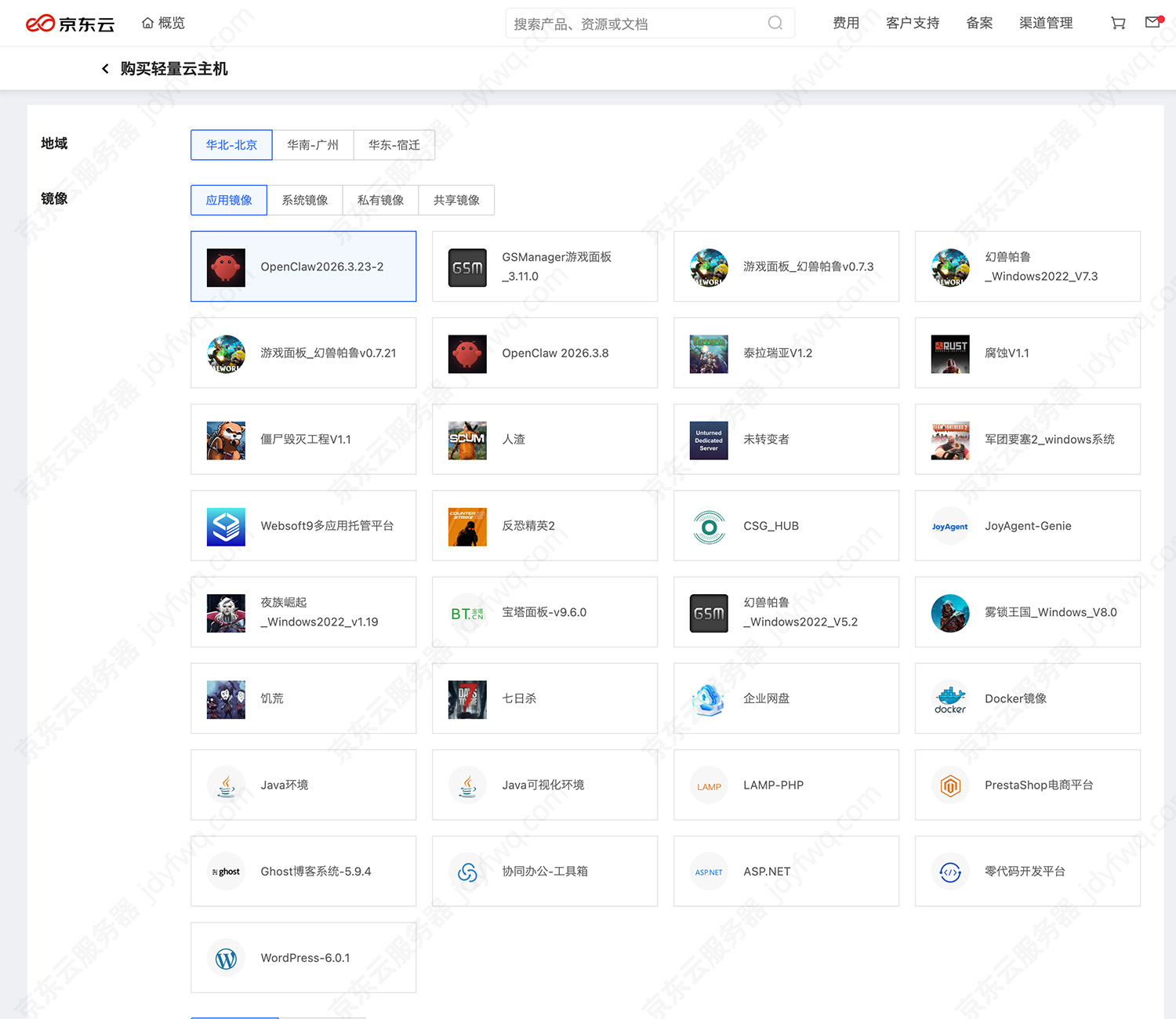Click the JoyAgent-Genie label text

pyautogui.click(x=1028, y=526)
